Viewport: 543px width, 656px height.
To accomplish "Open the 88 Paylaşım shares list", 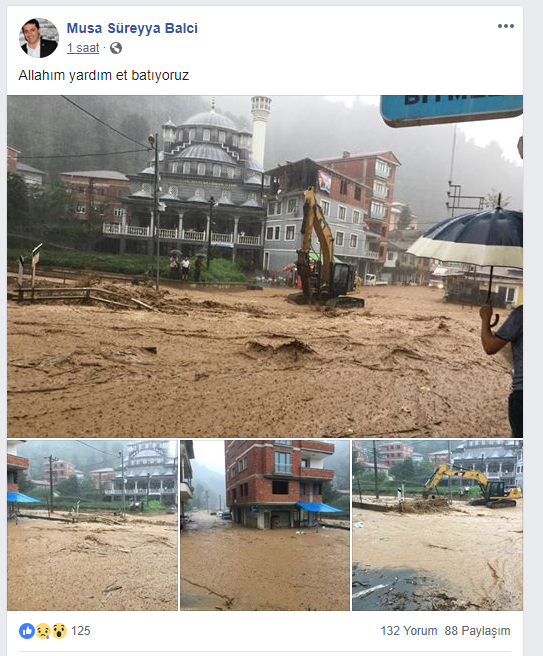I will point(477,631).
